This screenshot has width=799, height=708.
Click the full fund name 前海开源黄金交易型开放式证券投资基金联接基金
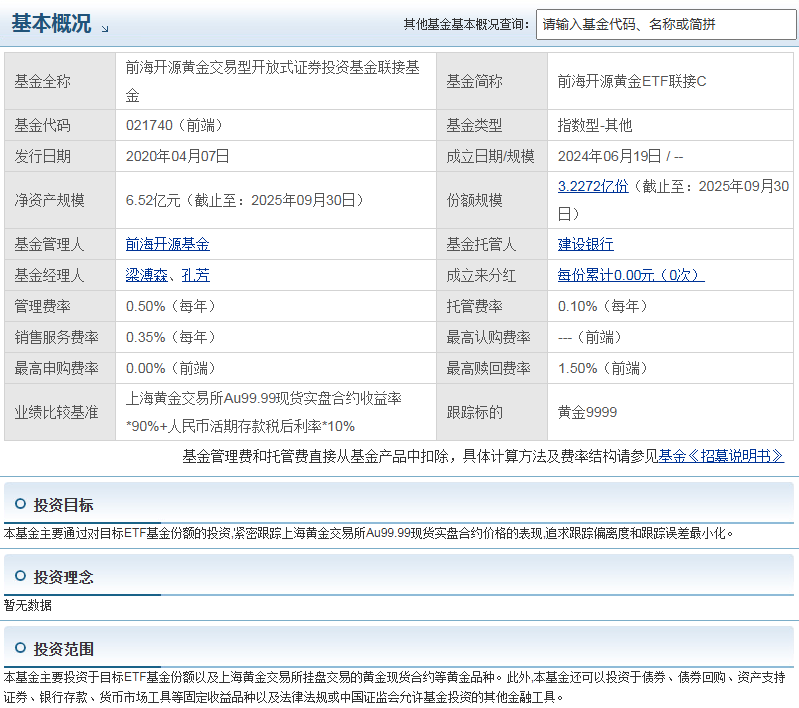coord(273,81)
